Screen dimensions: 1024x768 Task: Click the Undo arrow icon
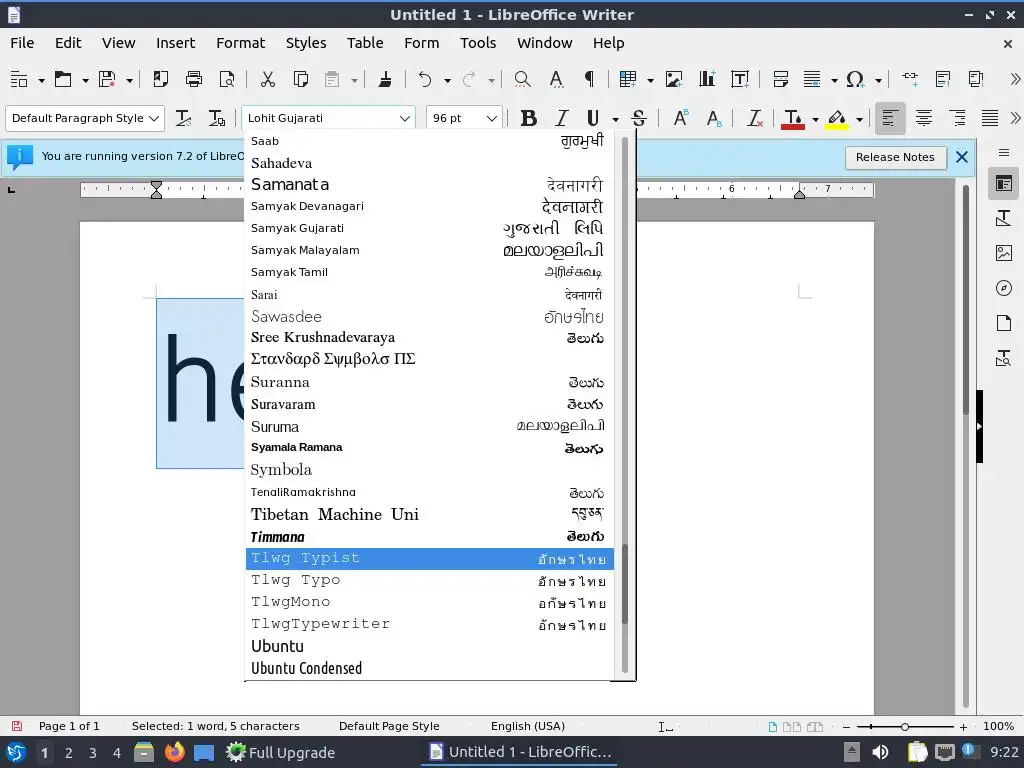tap(425, 79)
